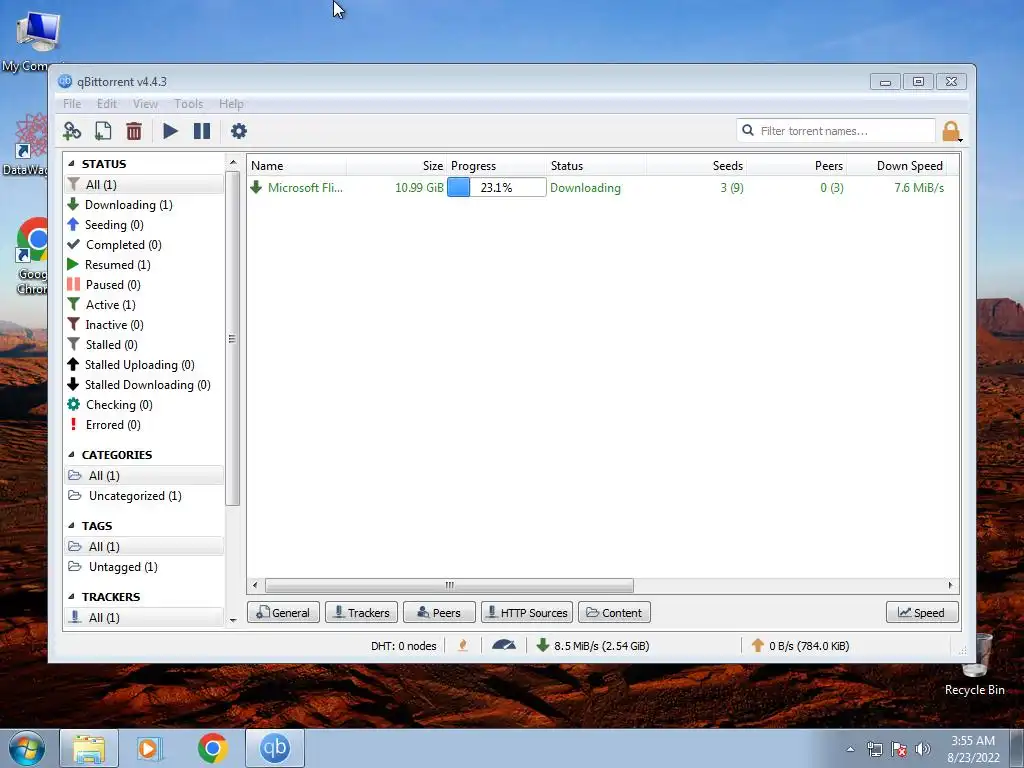Focus the Filter torrent names field
This screenshot has height=768, width=1024.
836,131
